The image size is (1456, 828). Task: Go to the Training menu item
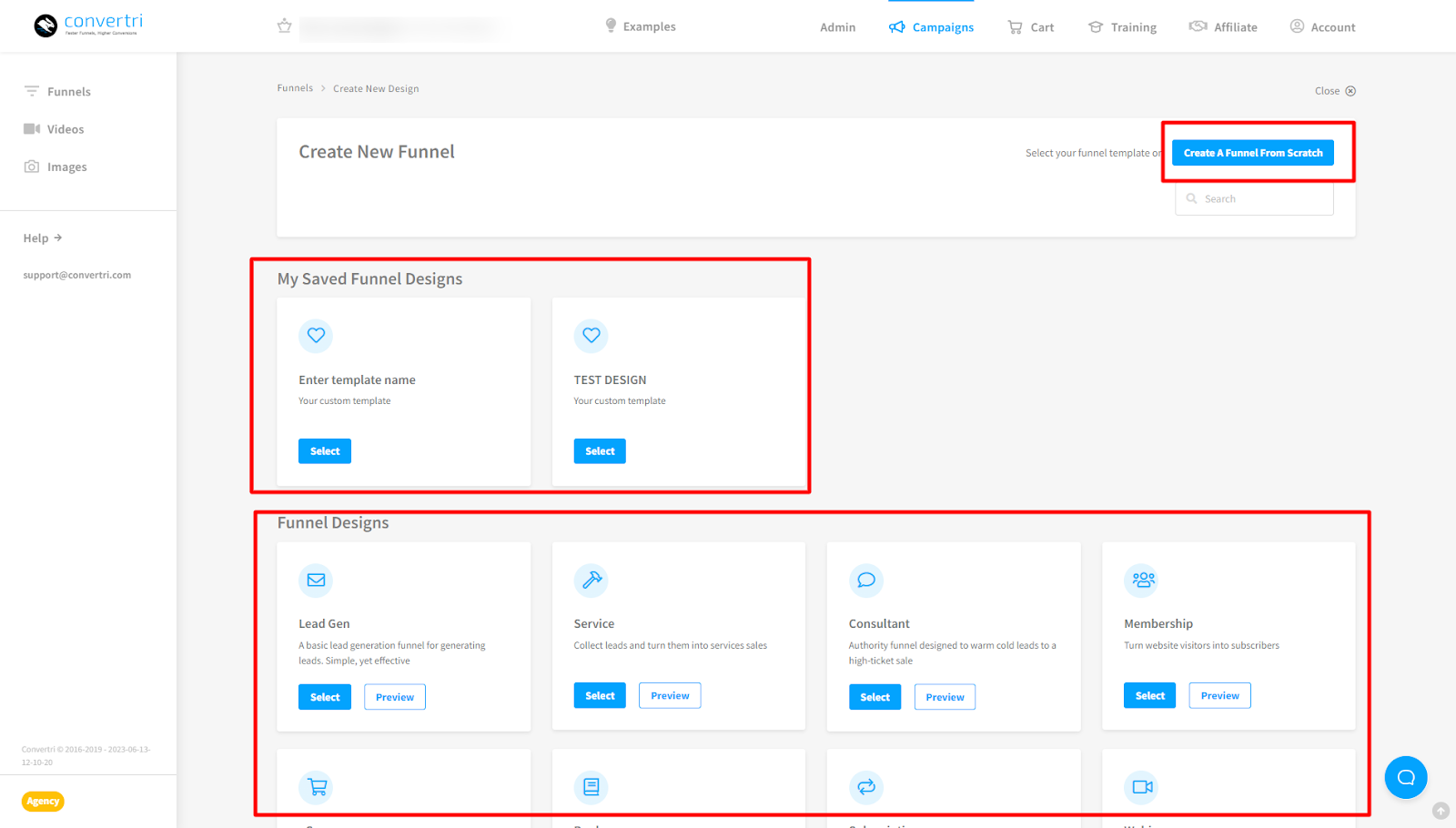tap(1122, 27)
